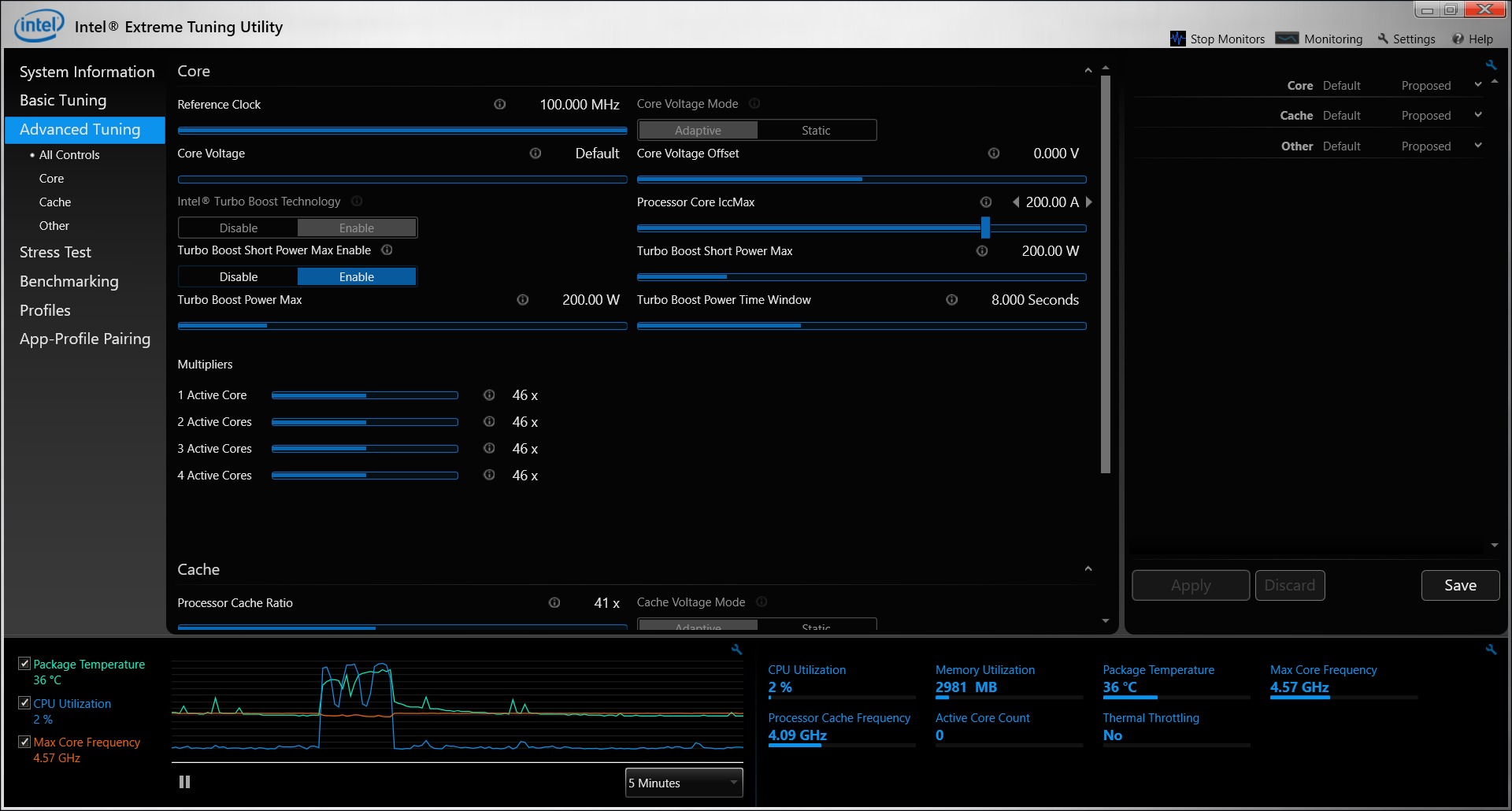This screenshot has width=1512, height=811.
Task: Open wrench settings for the proposed changes panel
Action: 1491,65
